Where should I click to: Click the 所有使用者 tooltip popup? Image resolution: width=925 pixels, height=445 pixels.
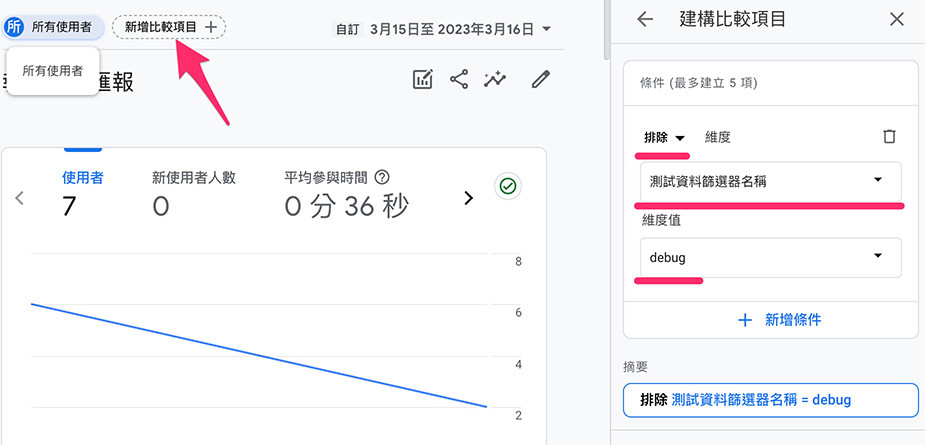tap(53, 71)
